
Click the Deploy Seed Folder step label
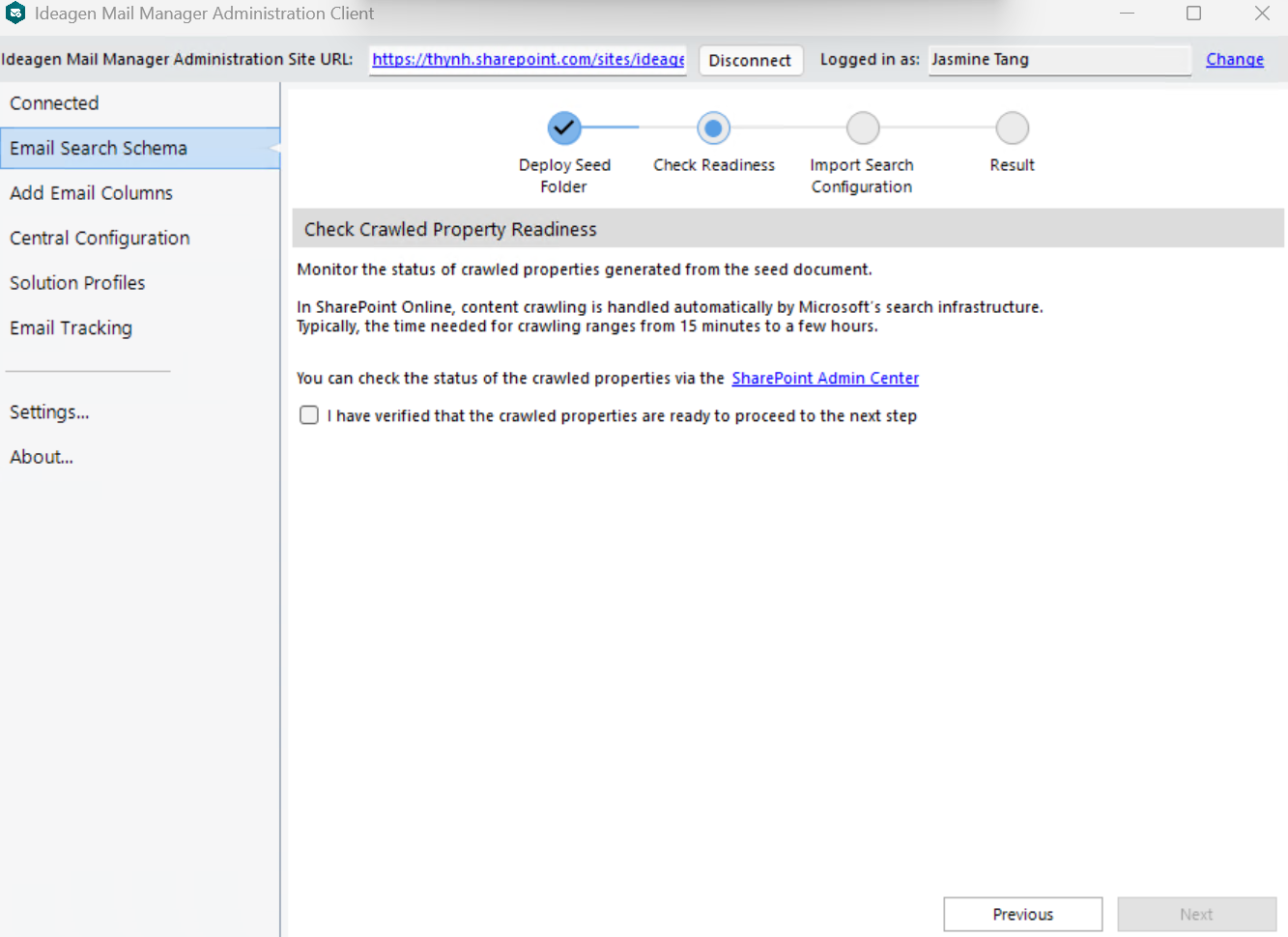(564, 176)
